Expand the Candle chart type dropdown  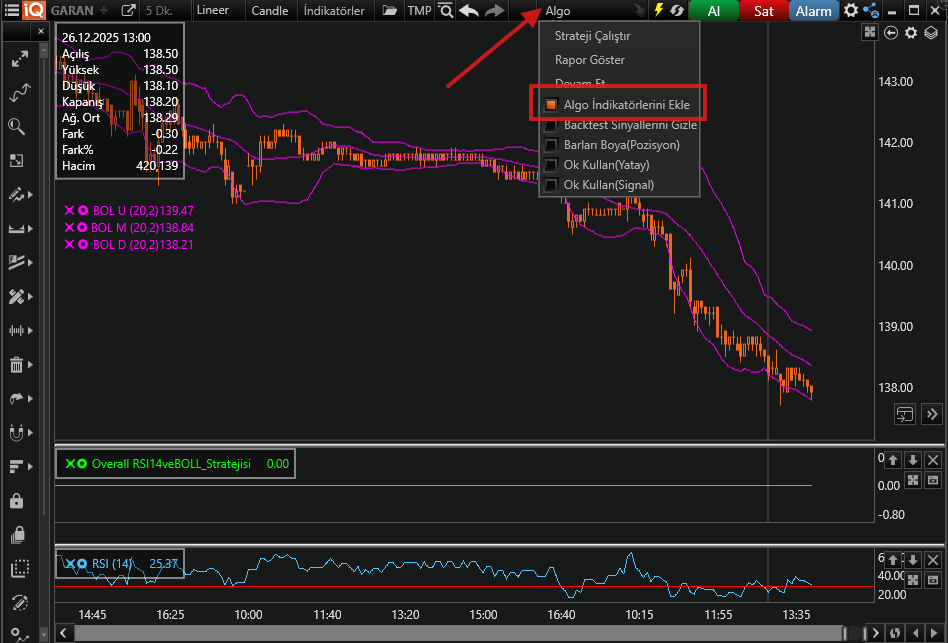(269, 11)
